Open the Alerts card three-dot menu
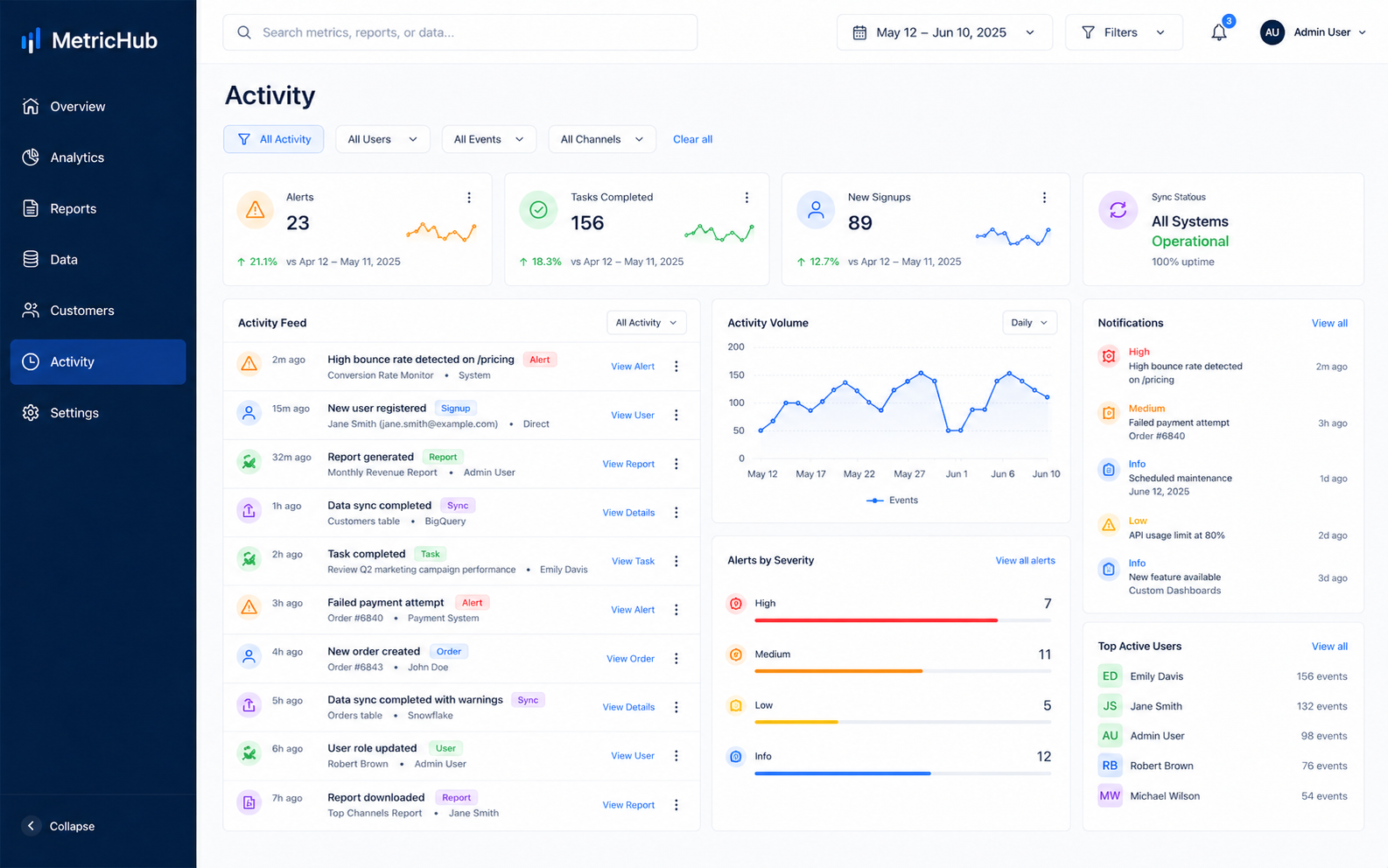Image resolution: width=1388 pixels, height=868 pixels. coord(469,198)
